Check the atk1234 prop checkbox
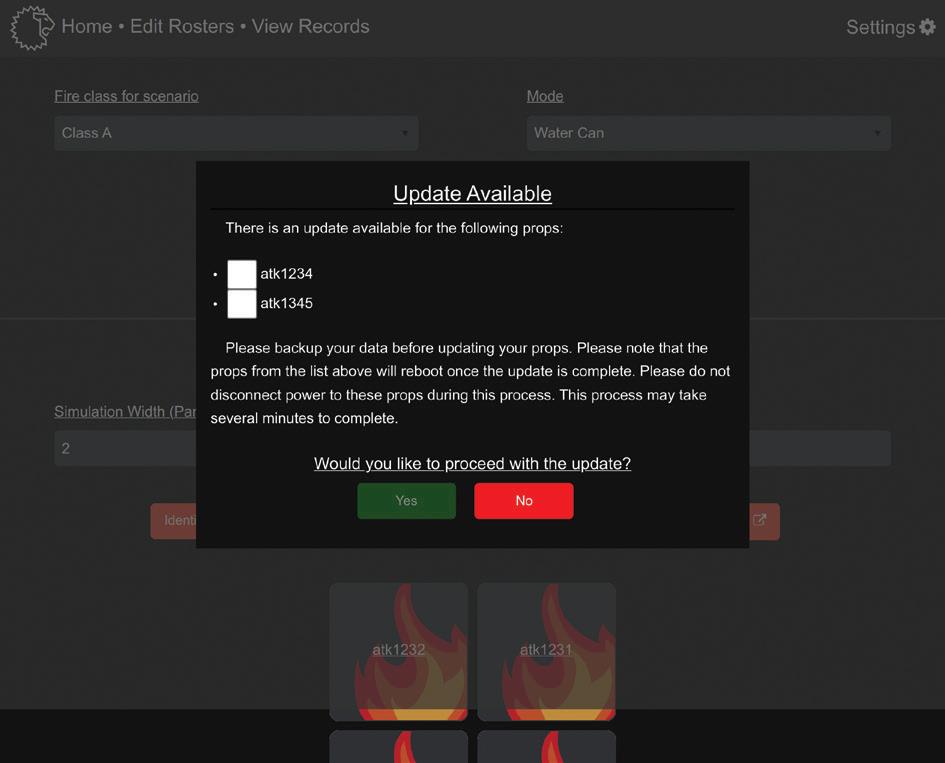Viewport: 945px width, 763px height. click(x=242, y=274)
